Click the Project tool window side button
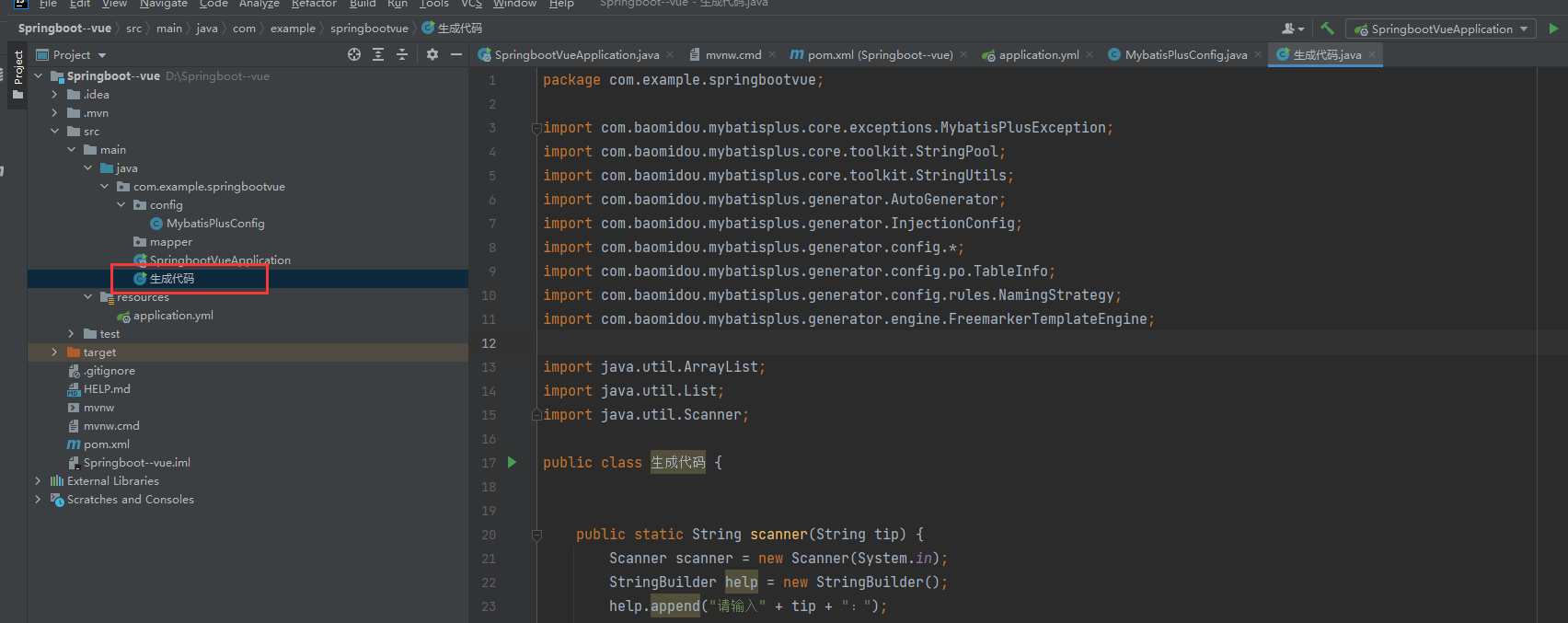Viewport: 1568px width, 623px height. tap(17, 75)
